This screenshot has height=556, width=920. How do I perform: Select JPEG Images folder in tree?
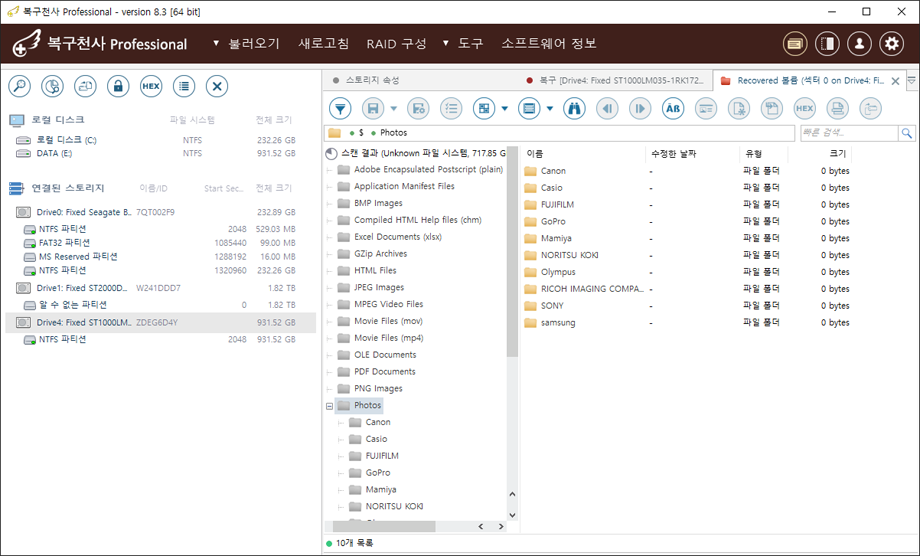coord(378,287)
